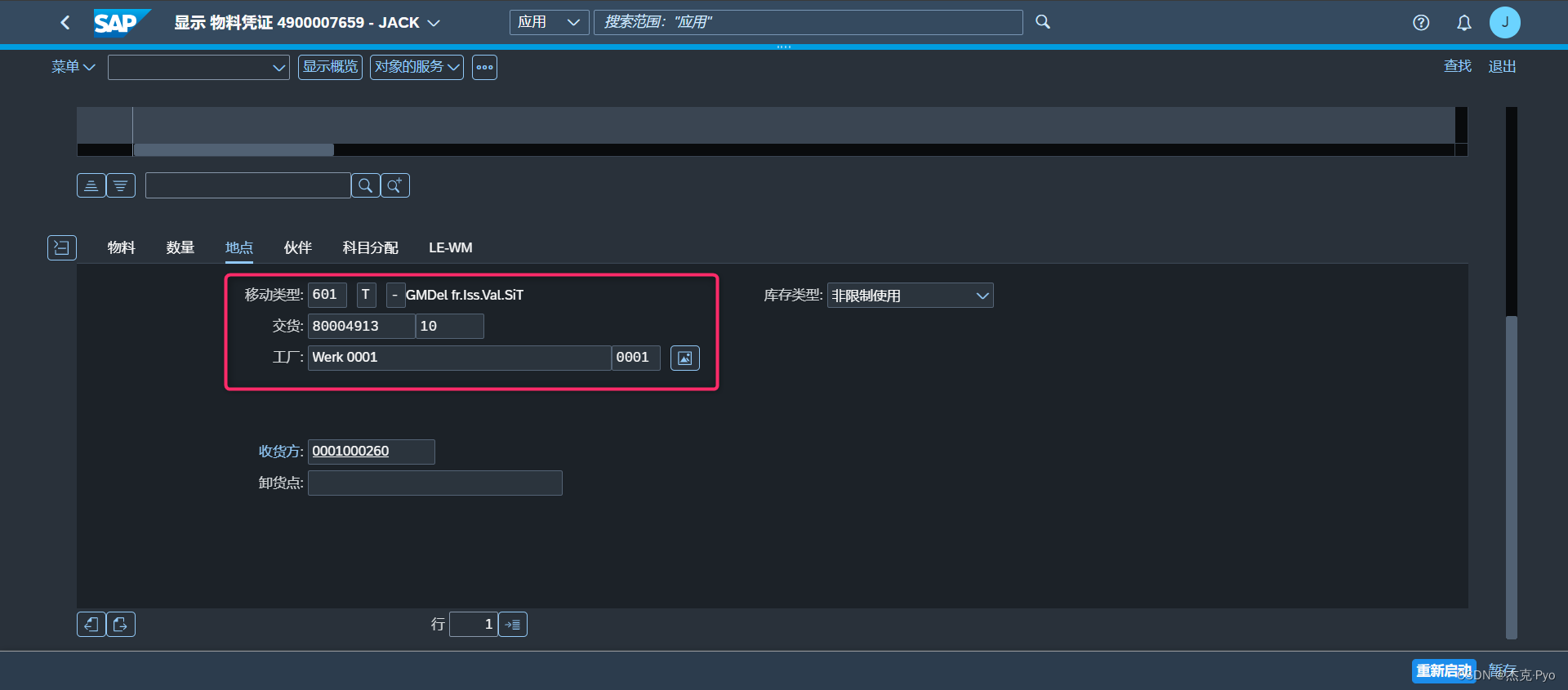Viewport: 1568px width, 690px height.
Task: Focus the item search text field
Action: pyautogui.click(x=247, y=185)
